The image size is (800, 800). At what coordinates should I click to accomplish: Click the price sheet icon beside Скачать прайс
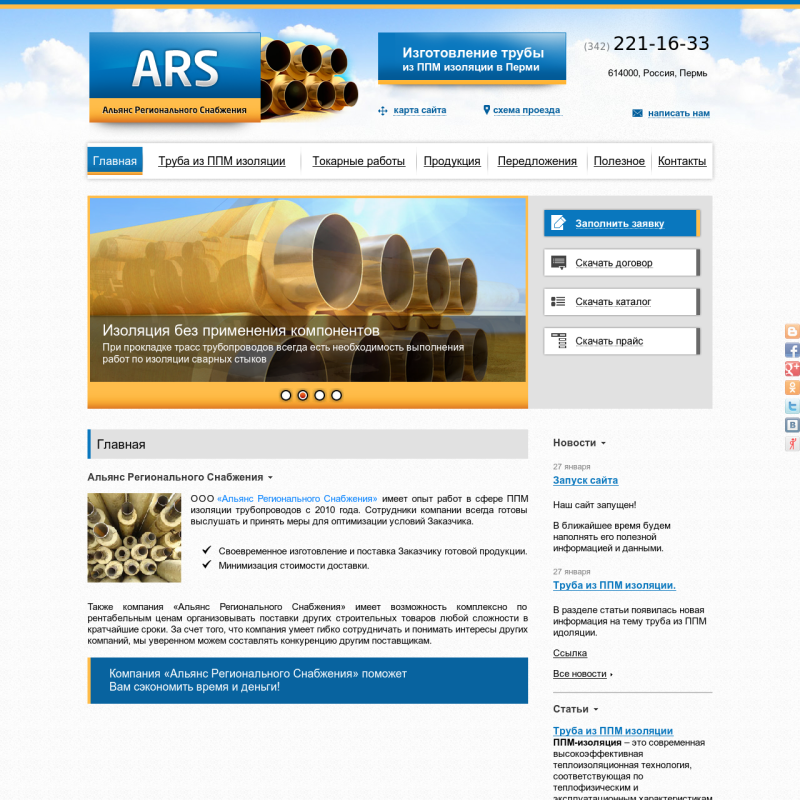coord(559,340)
